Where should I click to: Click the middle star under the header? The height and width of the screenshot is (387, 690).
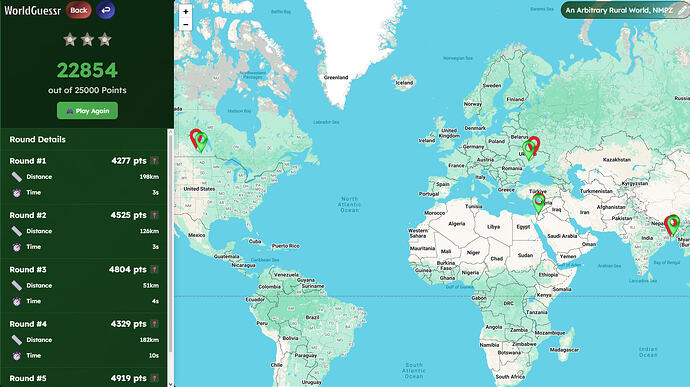(x=87, y=40)
